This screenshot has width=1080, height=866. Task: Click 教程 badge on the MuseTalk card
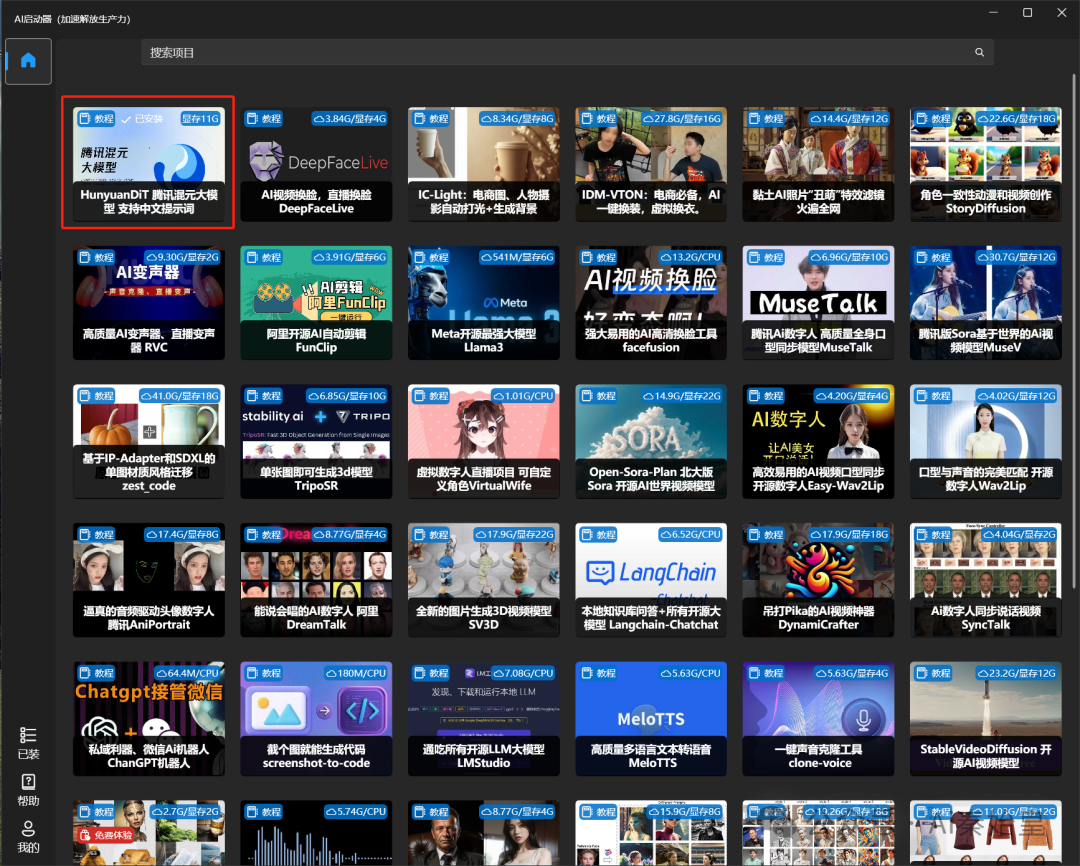767,257
